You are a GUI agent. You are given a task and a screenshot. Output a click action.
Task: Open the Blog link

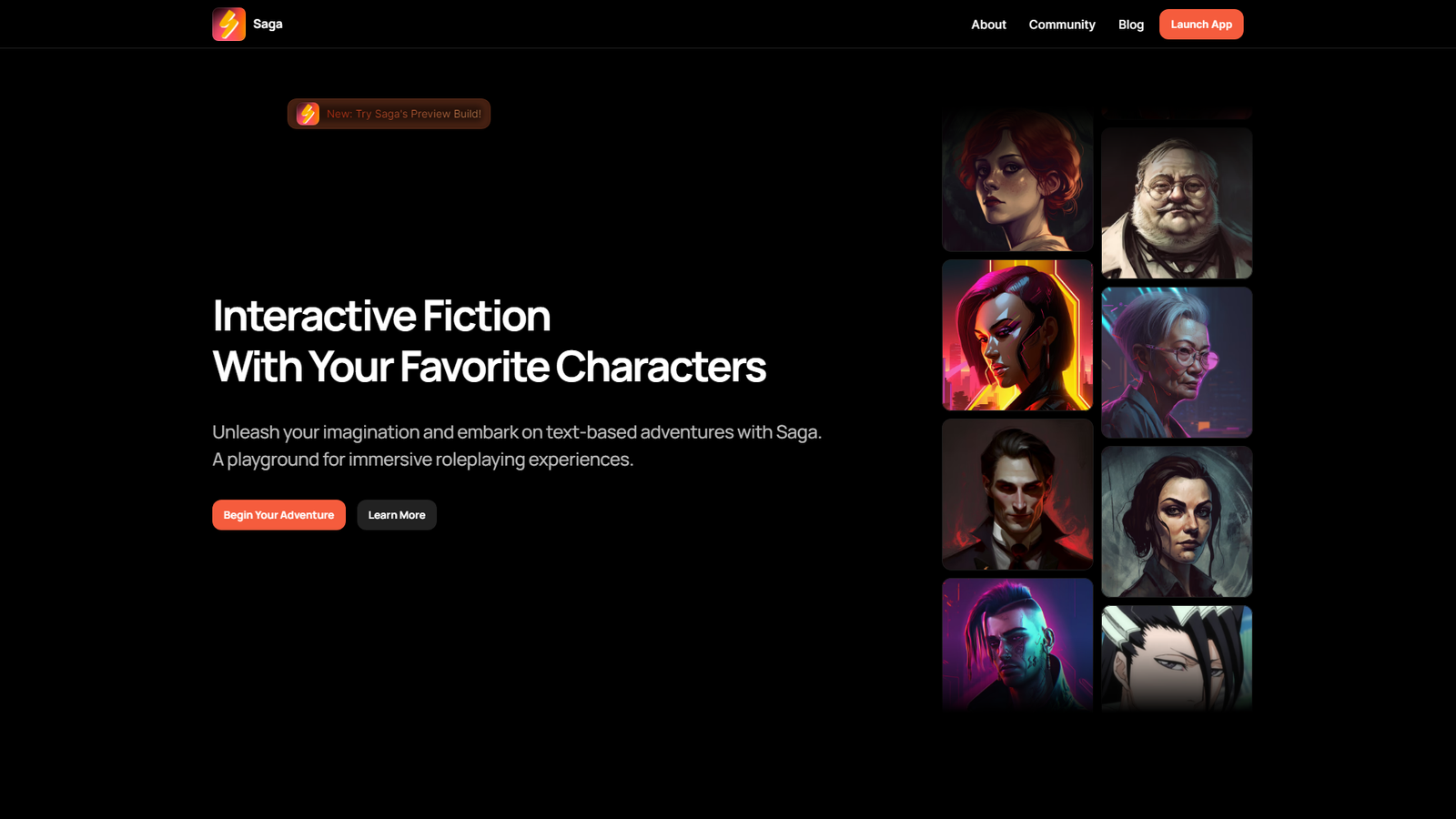coord(1131,25)
